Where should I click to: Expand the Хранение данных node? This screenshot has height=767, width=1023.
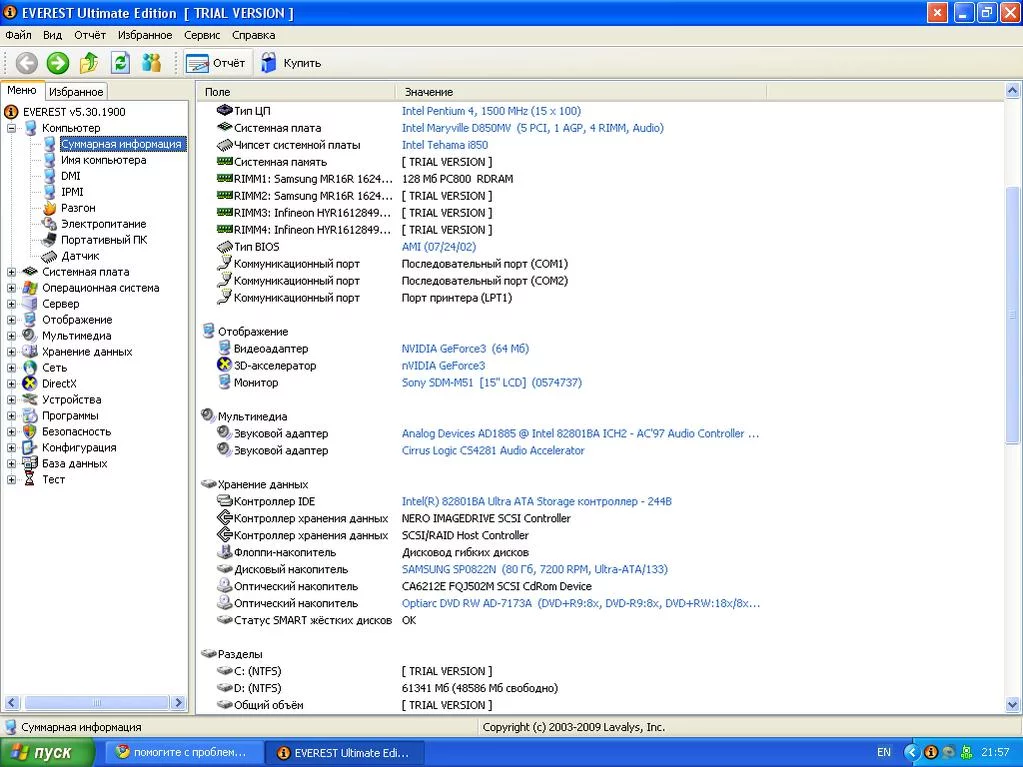(11, 352)
